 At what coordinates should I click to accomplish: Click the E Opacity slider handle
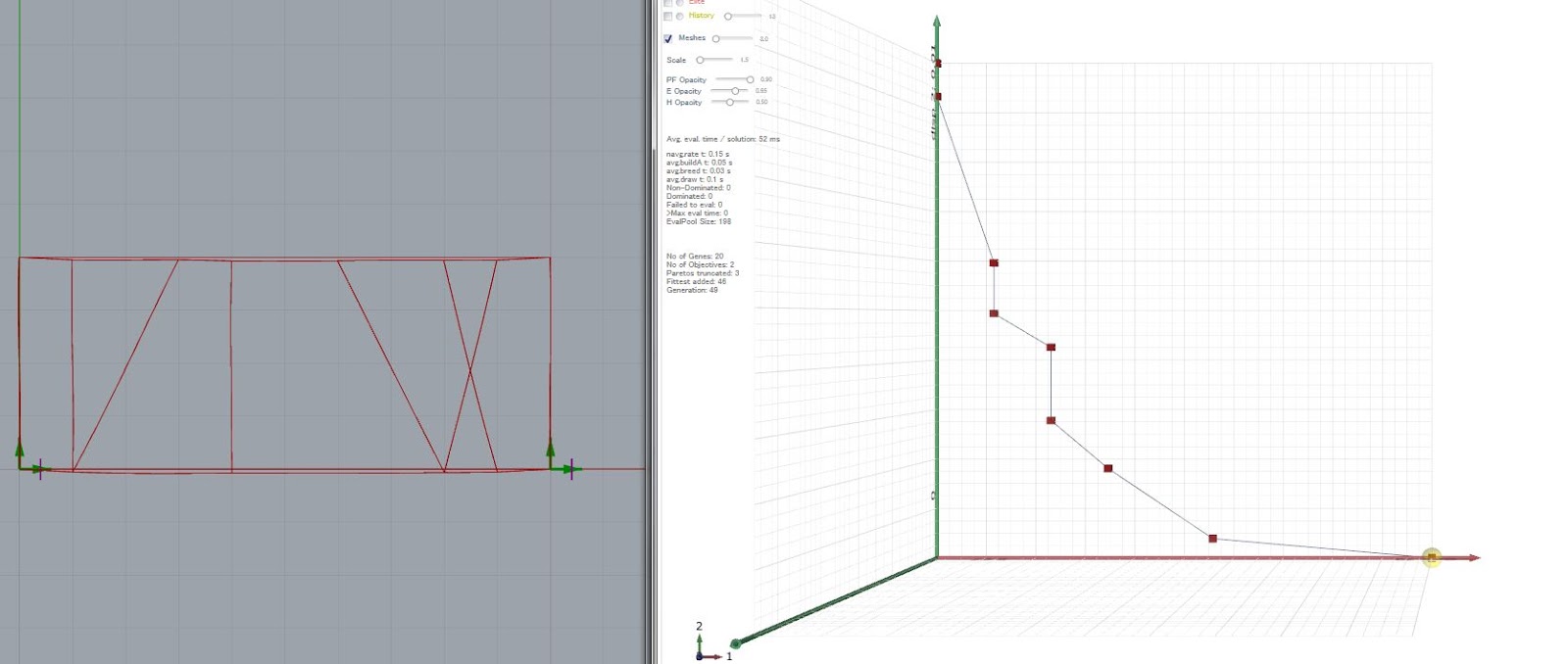735,91
